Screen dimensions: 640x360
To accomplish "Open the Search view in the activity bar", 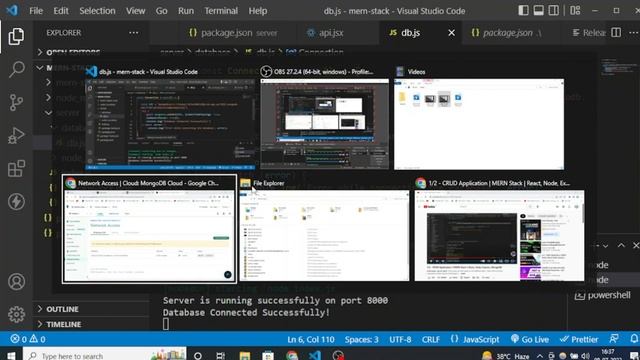I will pyautogui.click(x=16, y=69).
